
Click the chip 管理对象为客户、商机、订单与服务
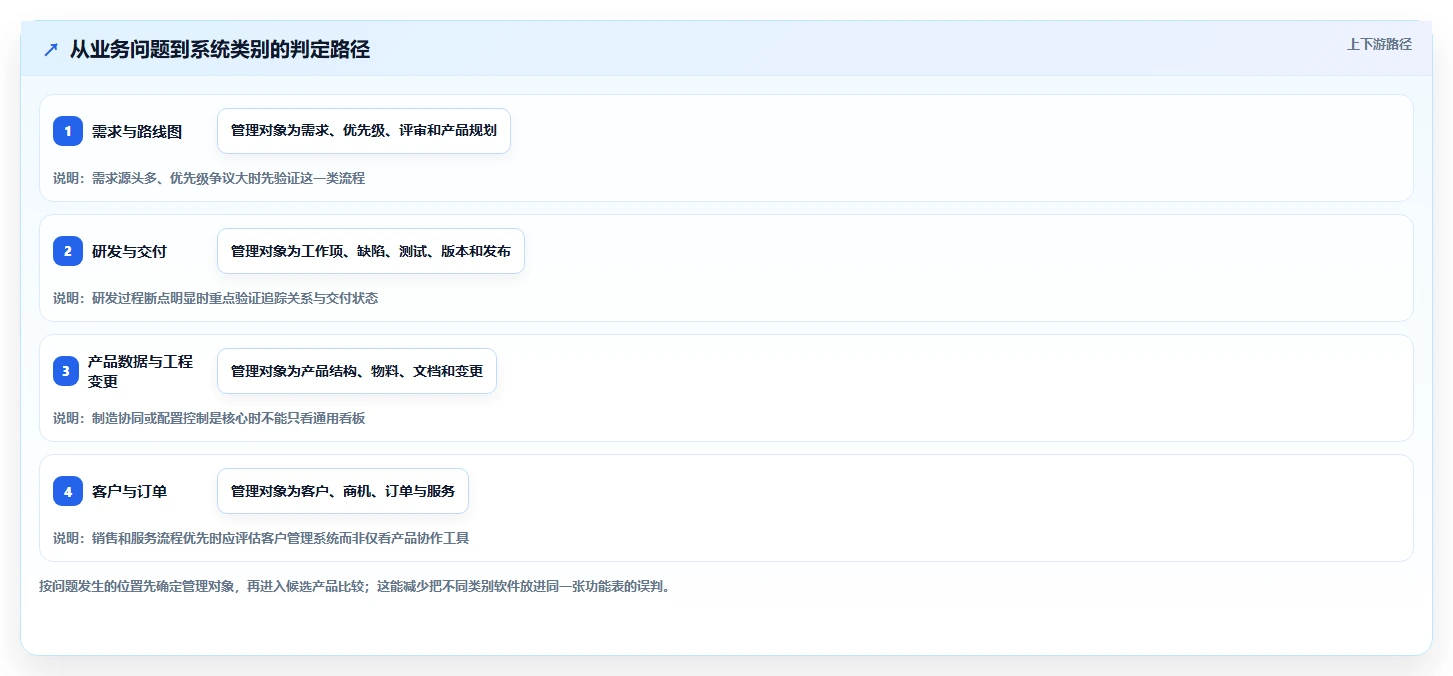click(343, 491)
